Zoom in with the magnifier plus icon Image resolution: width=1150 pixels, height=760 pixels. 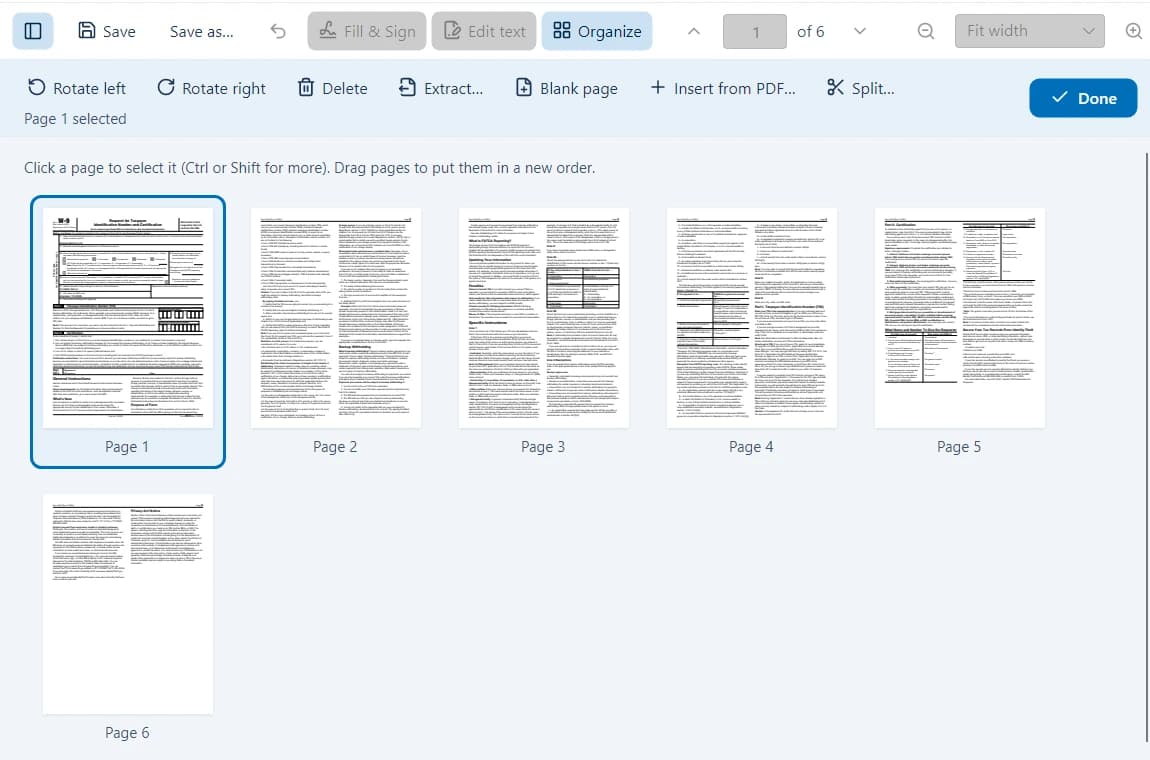1134,31
